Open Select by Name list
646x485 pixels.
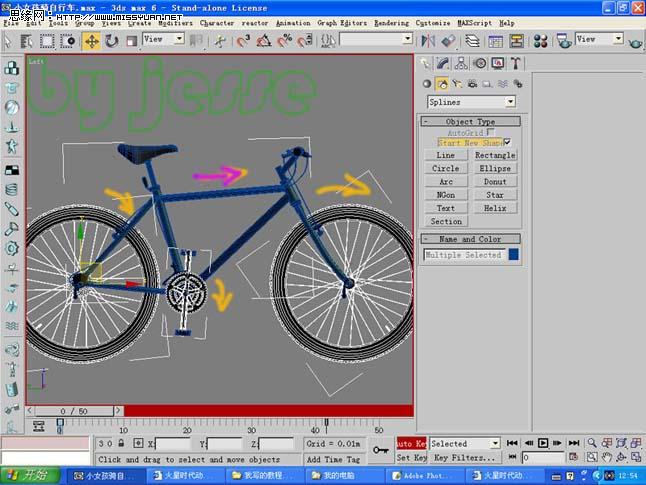pos(27,41)
